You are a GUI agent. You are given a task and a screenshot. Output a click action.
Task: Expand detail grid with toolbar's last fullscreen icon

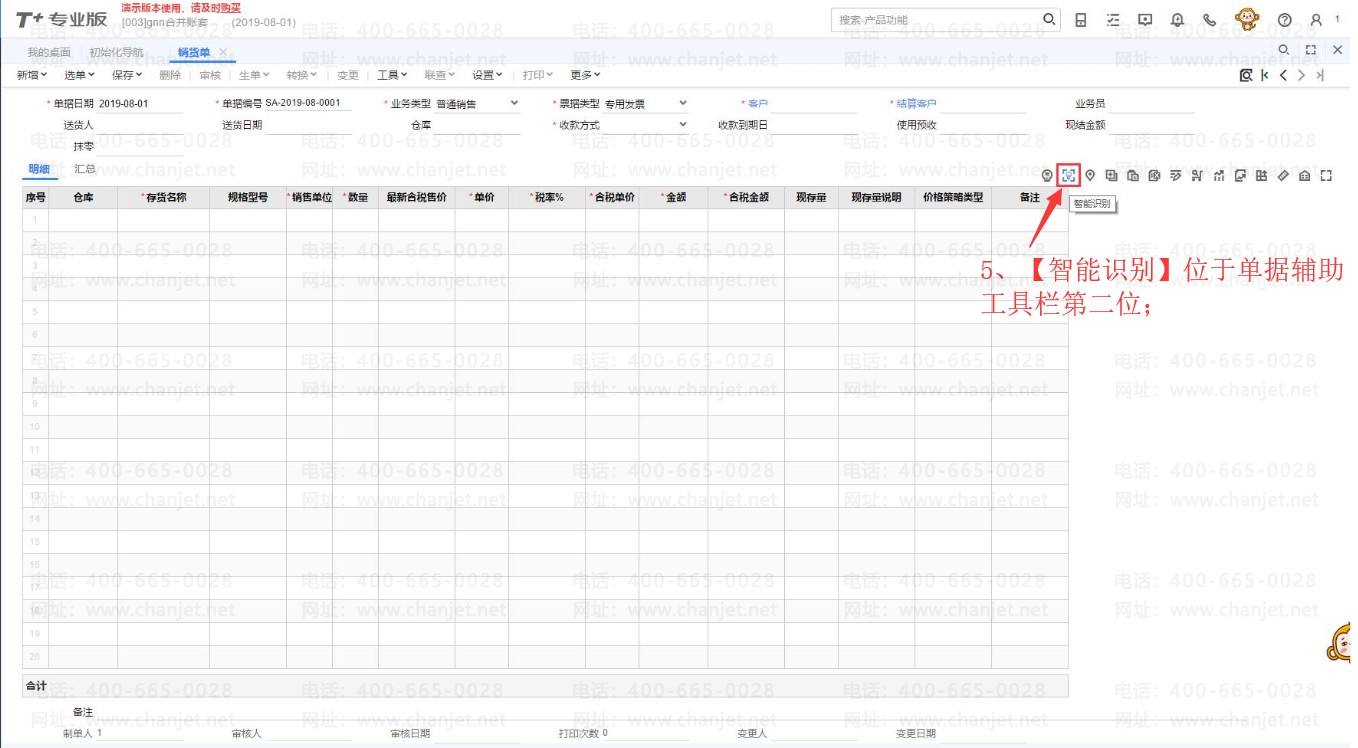tap(1327, 176)
